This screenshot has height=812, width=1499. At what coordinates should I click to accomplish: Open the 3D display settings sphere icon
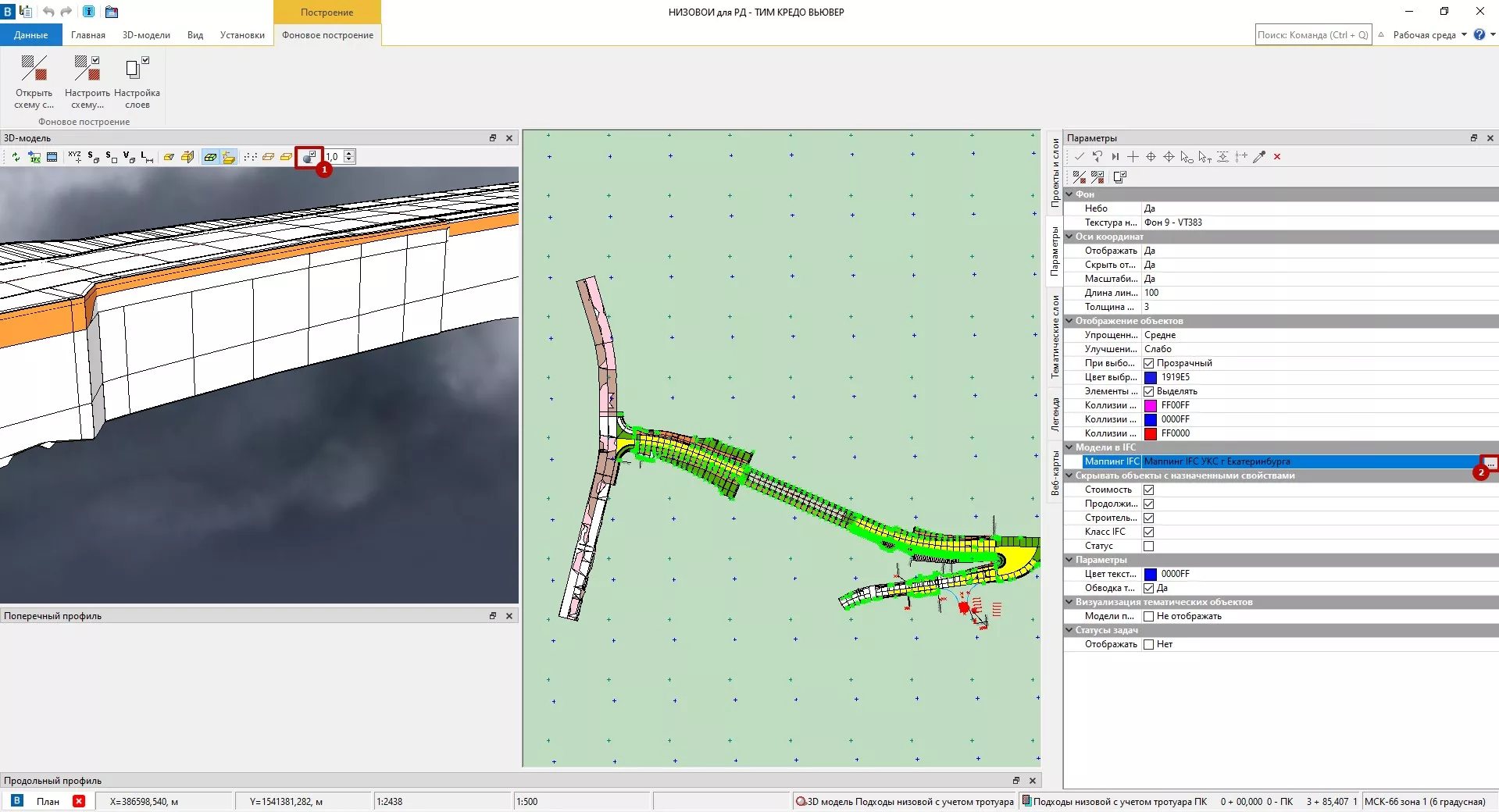pos(309,157)
